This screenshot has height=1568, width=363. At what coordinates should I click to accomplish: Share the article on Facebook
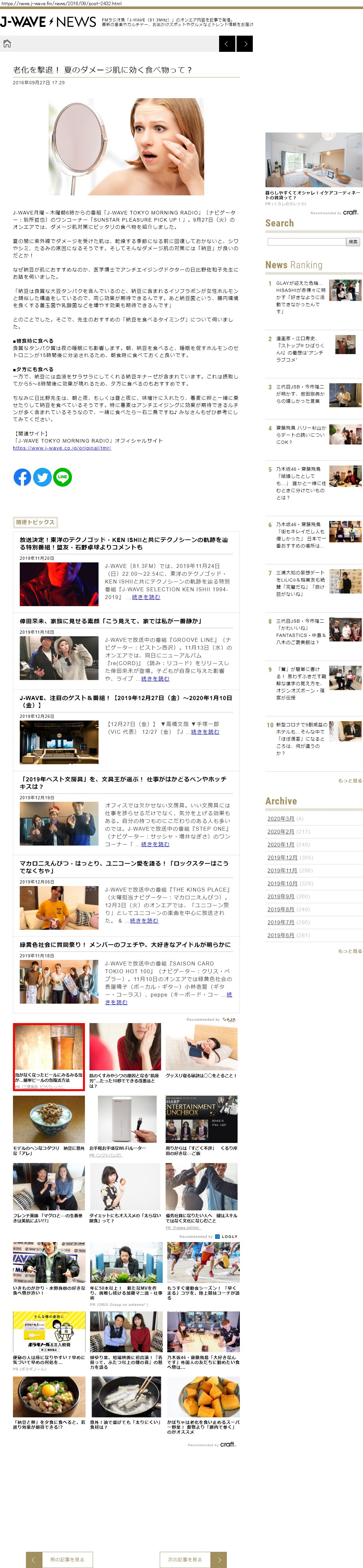pos(23,477)
